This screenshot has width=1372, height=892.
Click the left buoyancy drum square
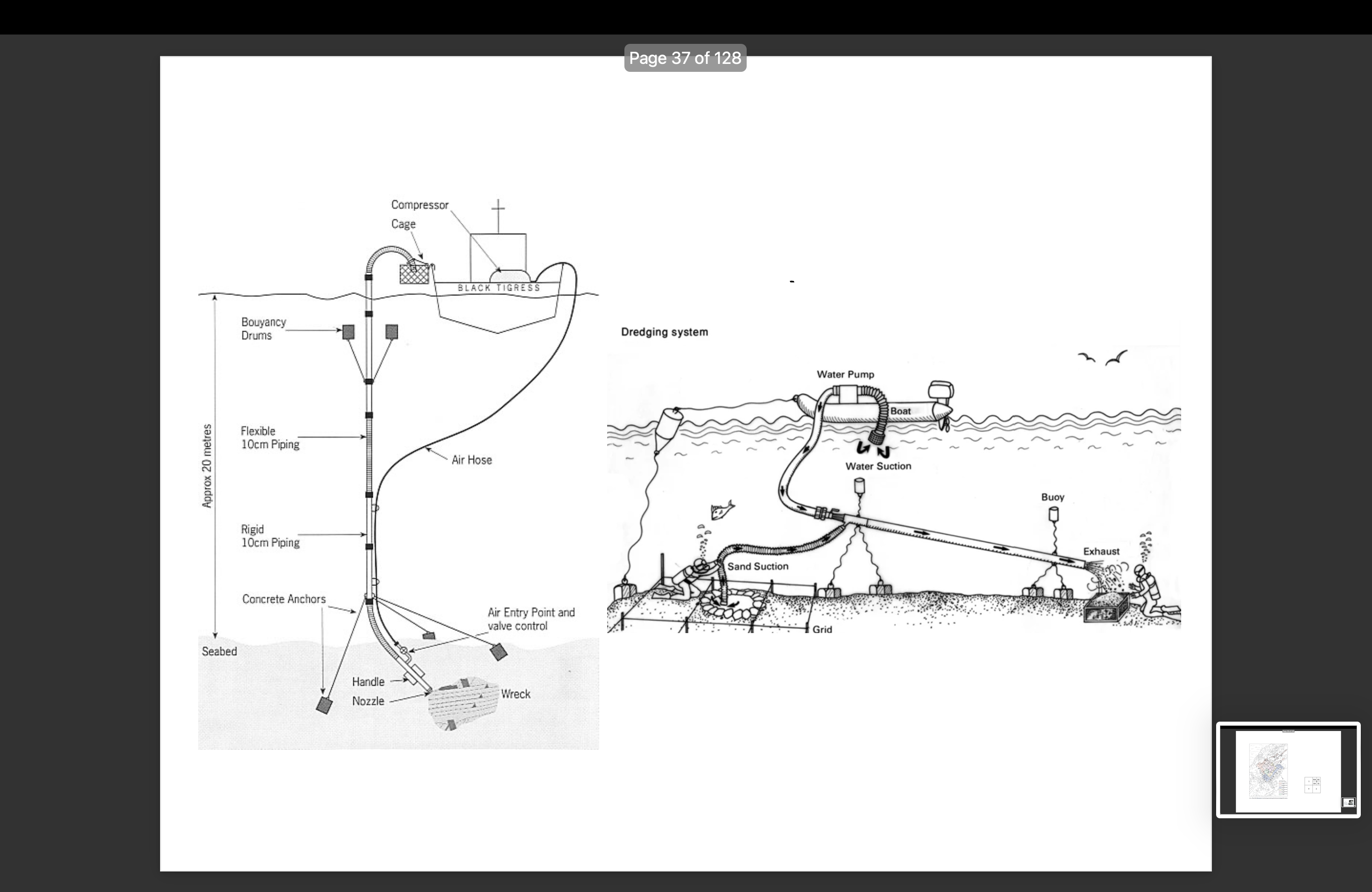348,331
